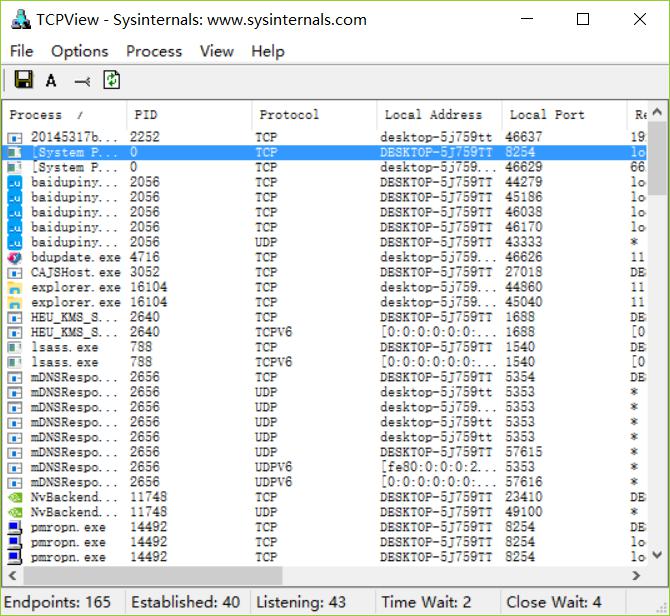Click the green Refresh toolbar icon

[112, 80]
